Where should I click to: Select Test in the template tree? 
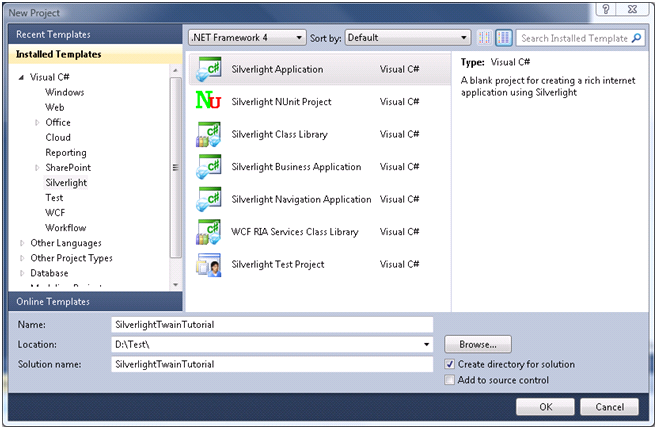54,198
